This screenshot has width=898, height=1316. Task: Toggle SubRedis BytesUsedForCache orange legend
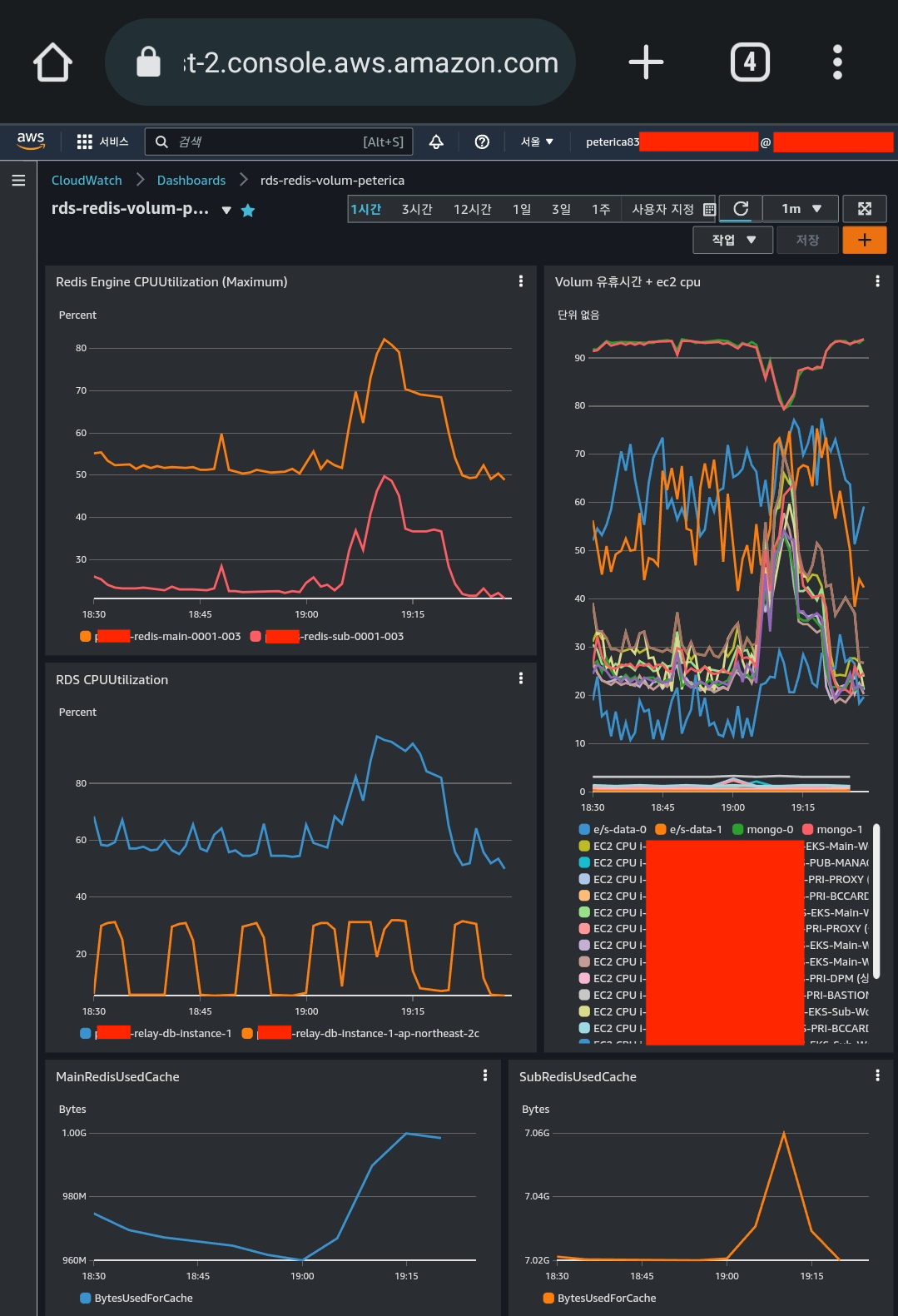[x=599, y=1298]
